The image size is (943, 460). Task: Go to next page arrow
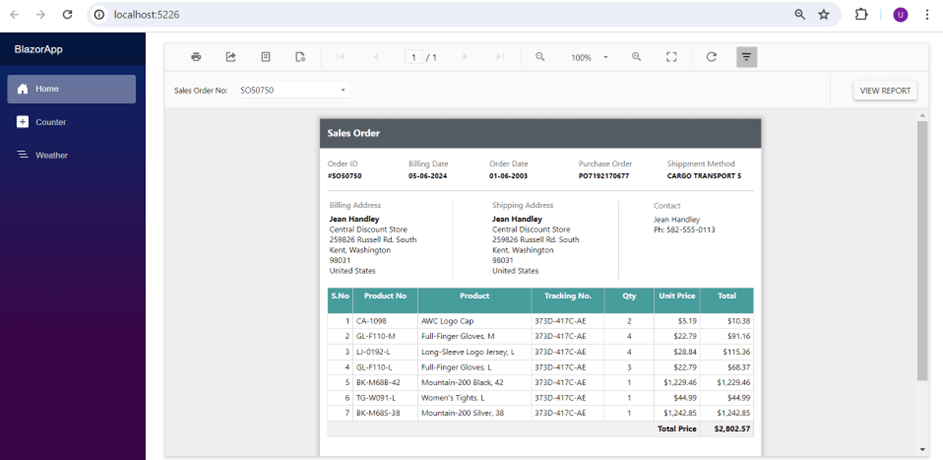click(465, 57)
